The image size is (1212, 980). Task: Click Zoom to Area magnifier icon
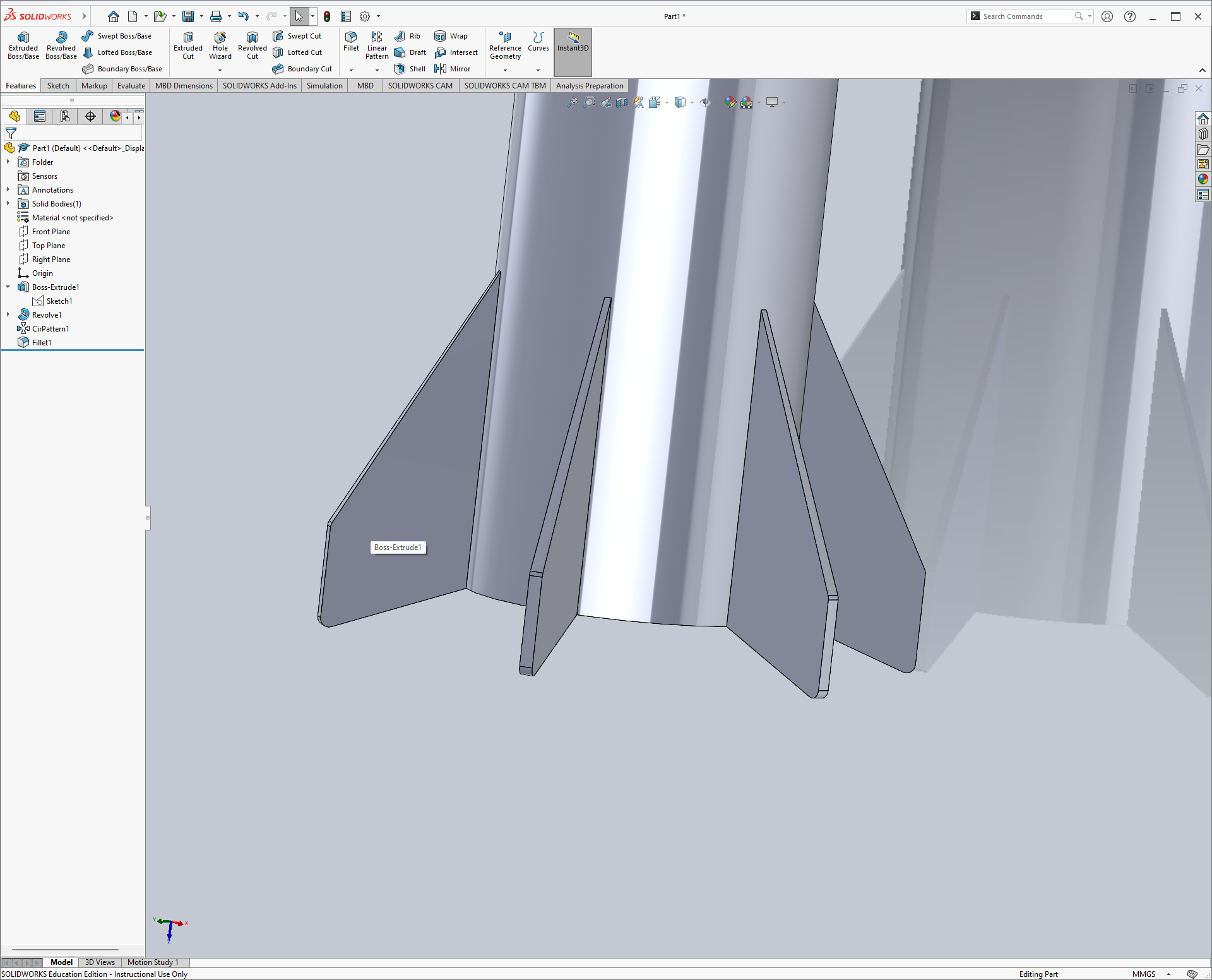click(x=589, y=102)
